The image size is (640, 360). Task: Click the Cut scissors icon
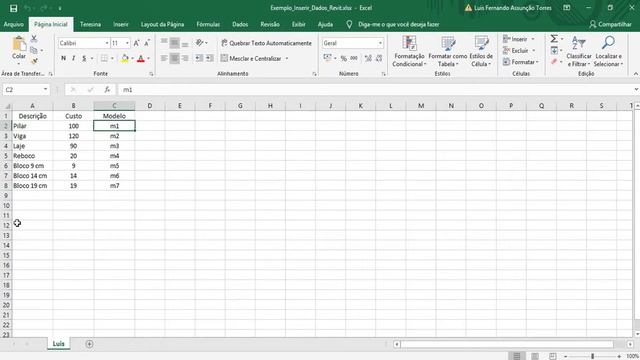34,39
